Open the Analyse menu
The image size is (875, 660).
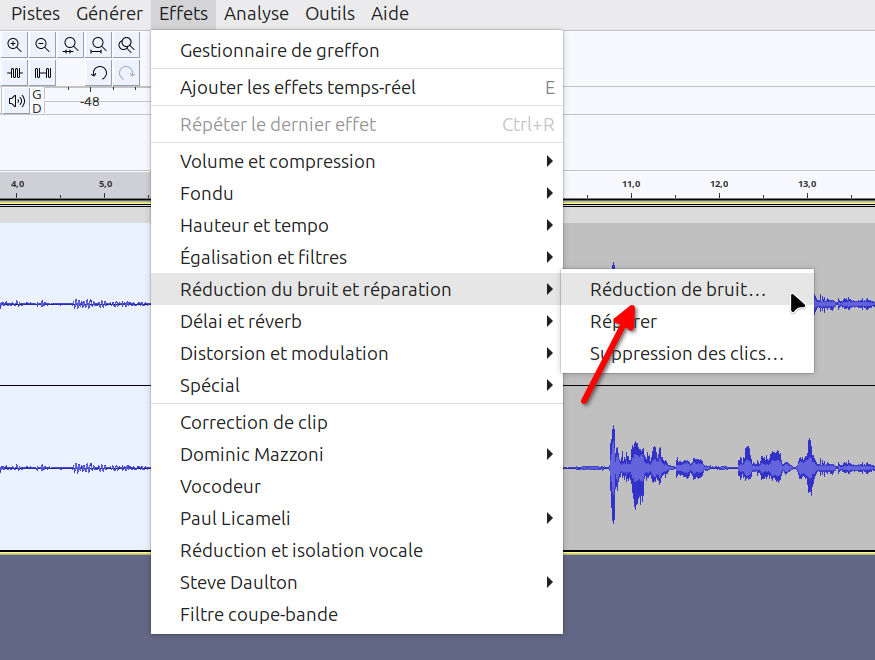click(x=256, y=14)
